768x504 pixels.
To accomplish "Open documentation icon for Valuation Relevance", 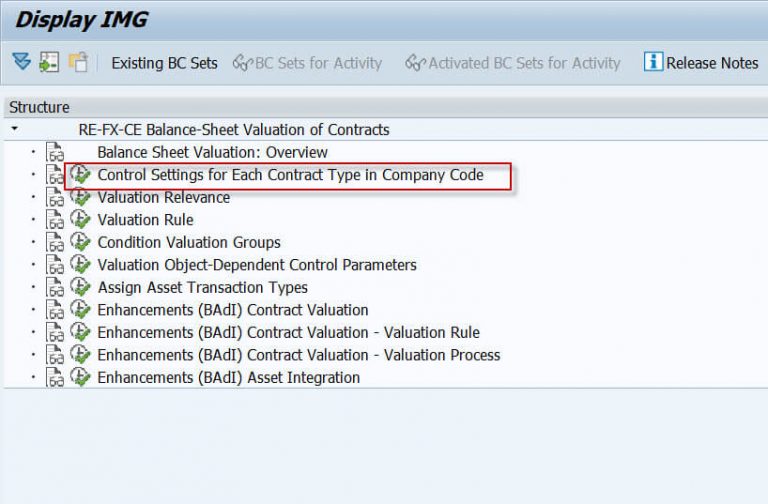I will 56,198.
